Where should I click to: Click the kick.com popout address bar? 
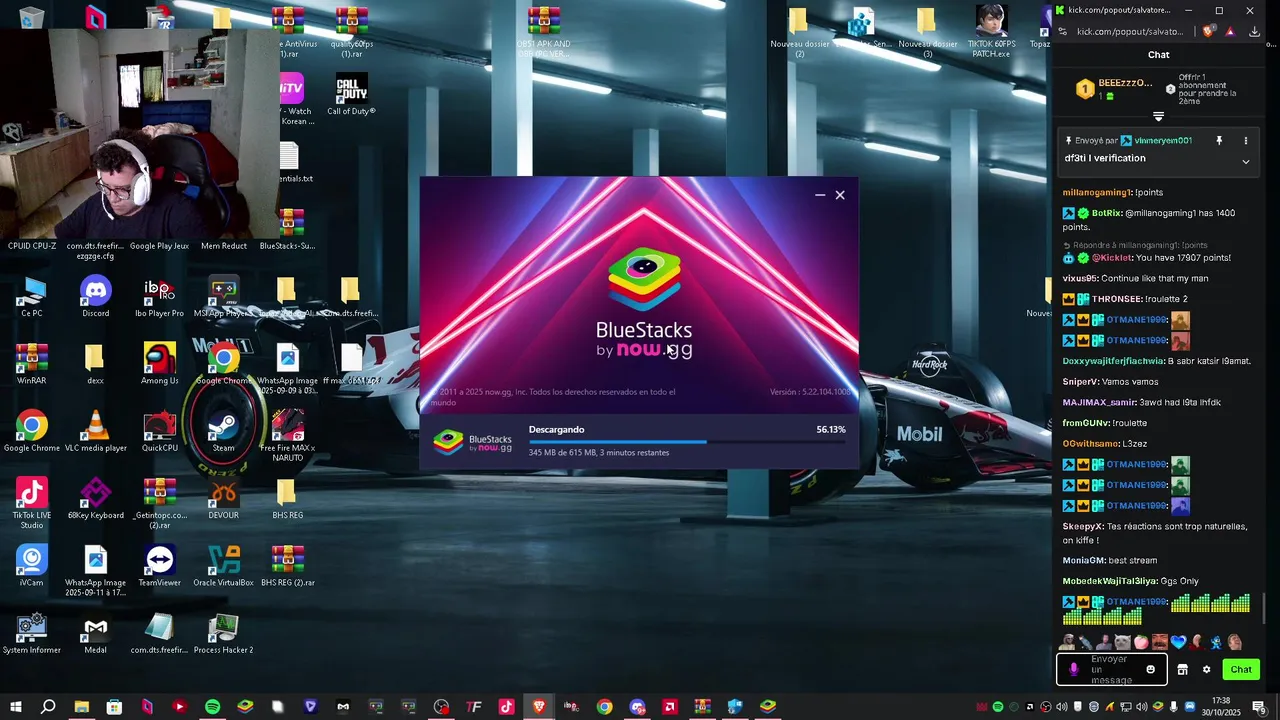[x=1130, y=32]
